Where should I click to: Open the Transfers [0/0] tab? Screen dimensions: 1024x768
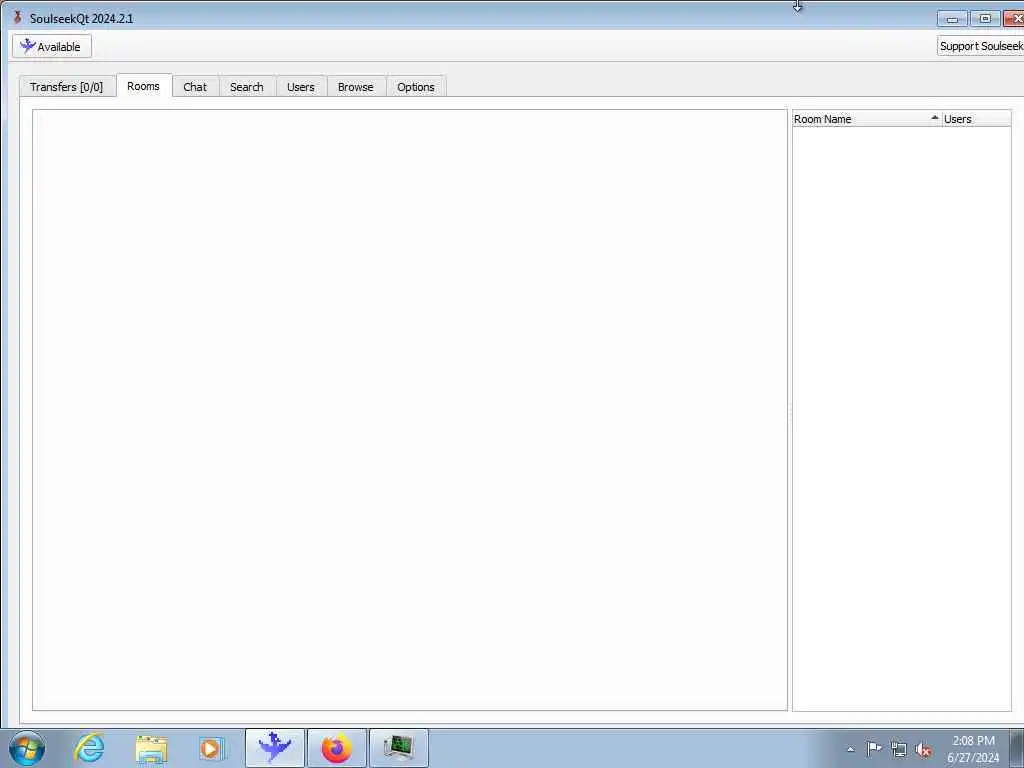67,87
